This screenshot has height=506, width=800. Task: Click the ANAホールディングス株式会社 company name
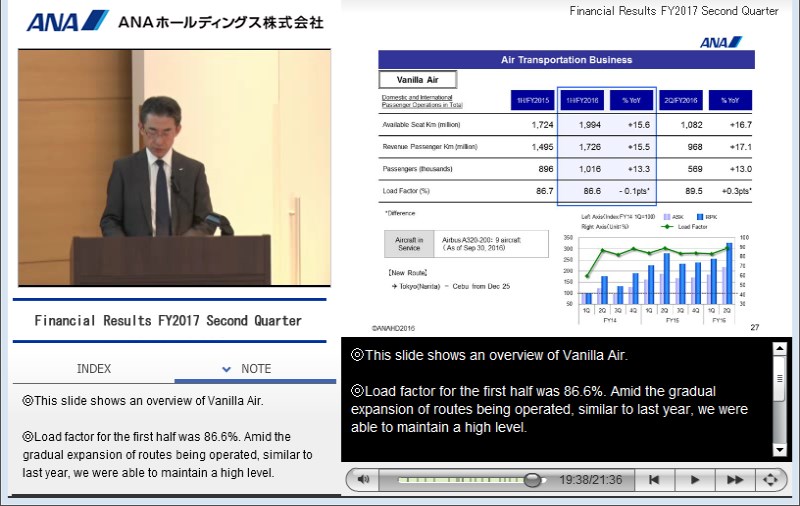220,22
